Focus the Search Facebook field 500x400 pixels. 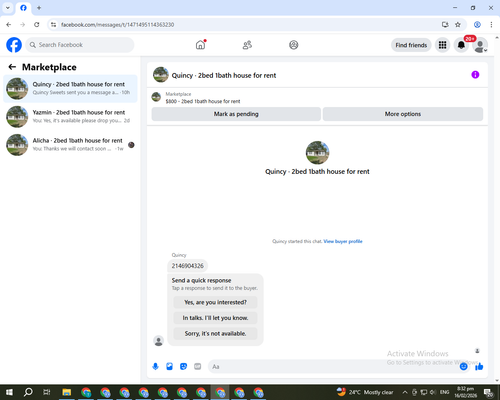(80, 45)
